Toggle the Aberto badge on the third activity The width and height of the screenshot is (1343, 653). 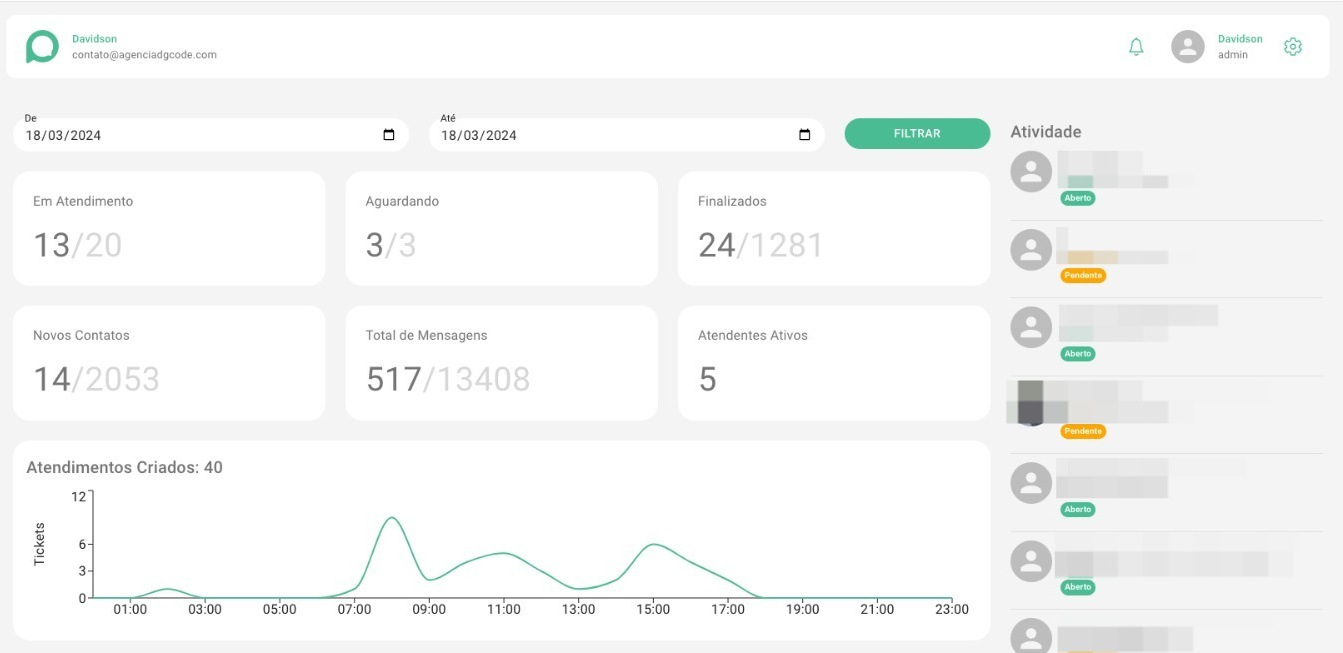click(x=1080, y=353)
